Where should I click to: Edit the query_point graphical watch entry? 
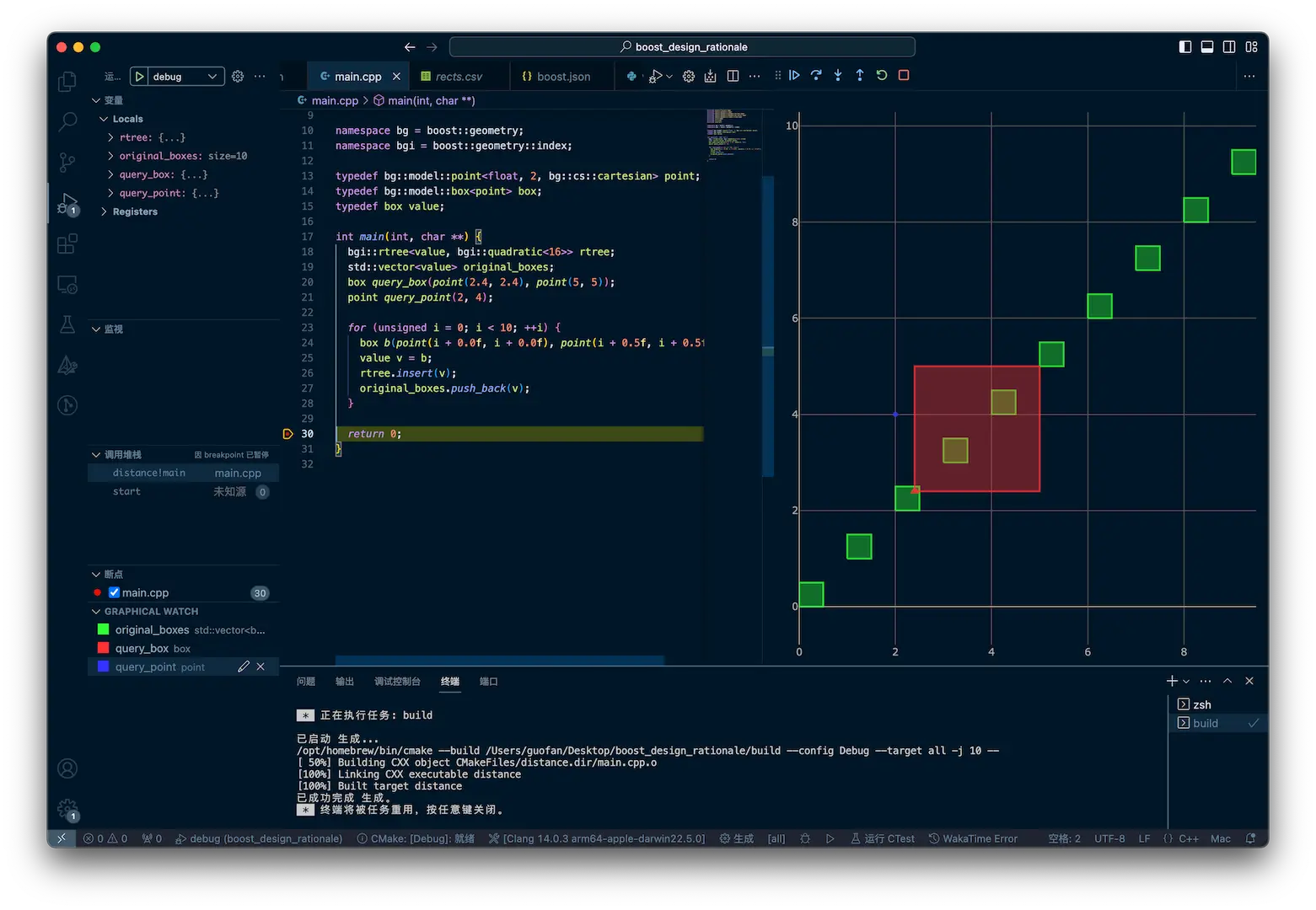[x=244, y=666]
